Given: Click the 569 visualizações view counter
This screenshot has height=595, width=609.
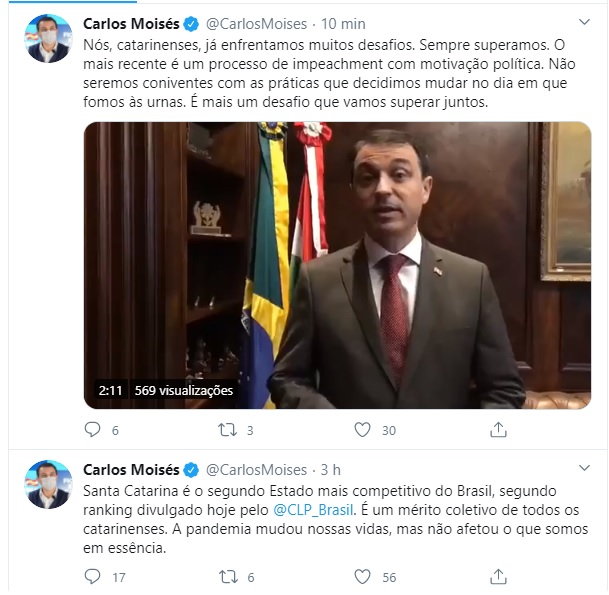Looking at the screenshot, I should tap(183, 390).
